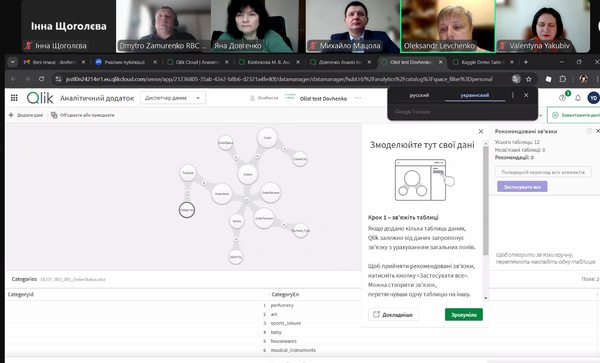600x363 pixels.
Task: Select the русский translation tab
Action: [419, 95]
